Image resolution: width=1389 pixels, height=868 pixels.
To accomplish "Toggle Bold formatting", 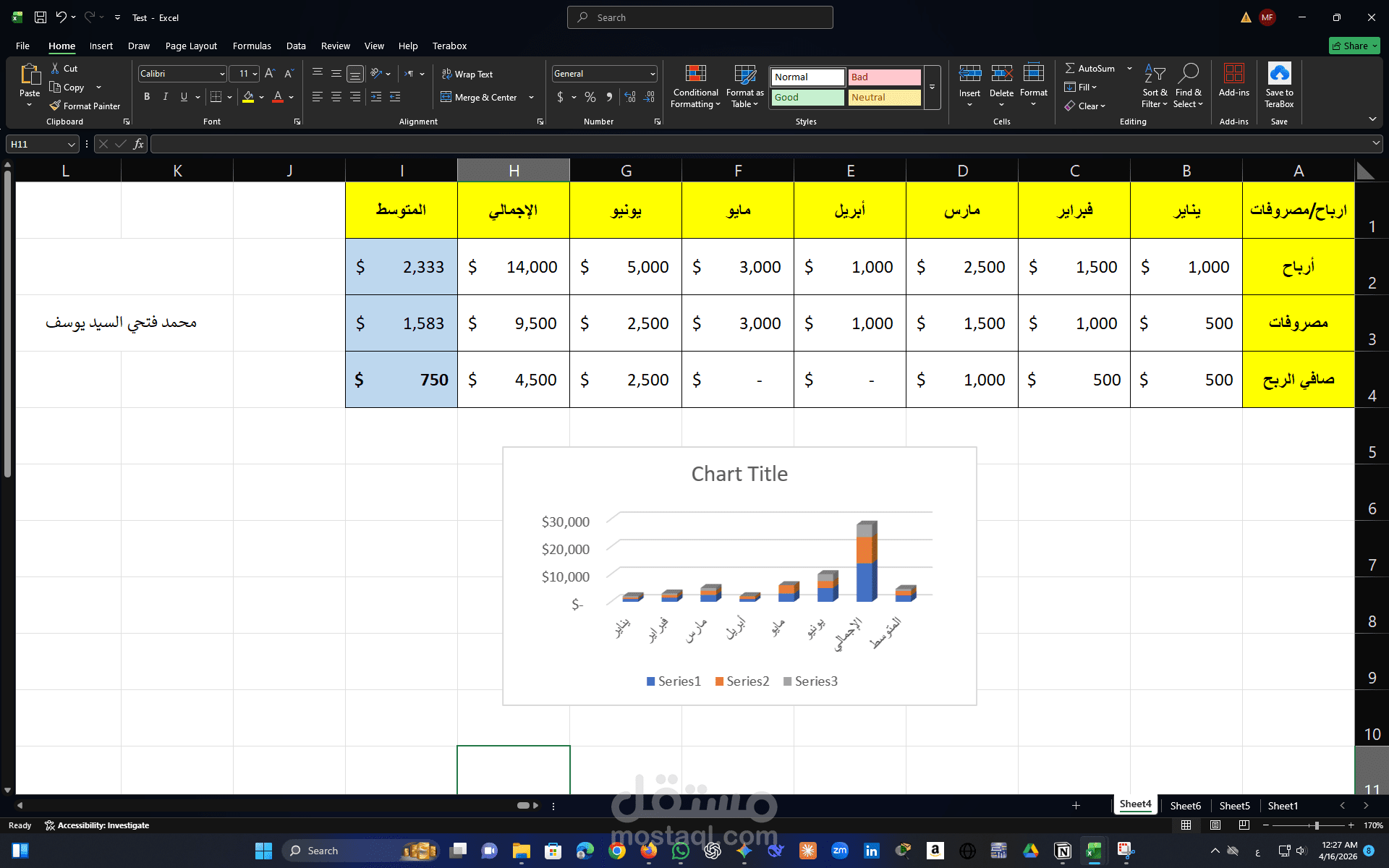I will coord(147,97).
